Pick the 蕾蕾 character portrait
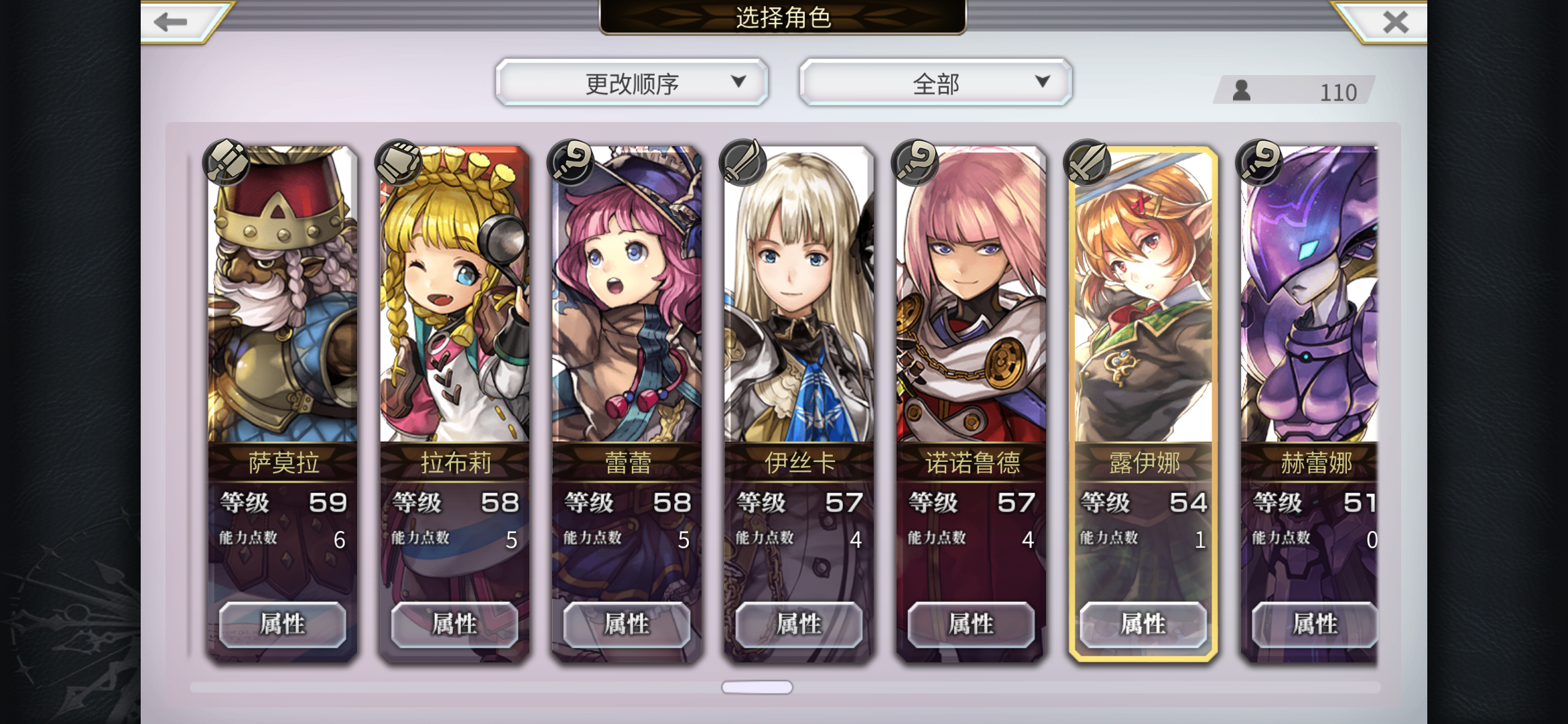This screenshot has width=1568, height=724. (627, 295)
